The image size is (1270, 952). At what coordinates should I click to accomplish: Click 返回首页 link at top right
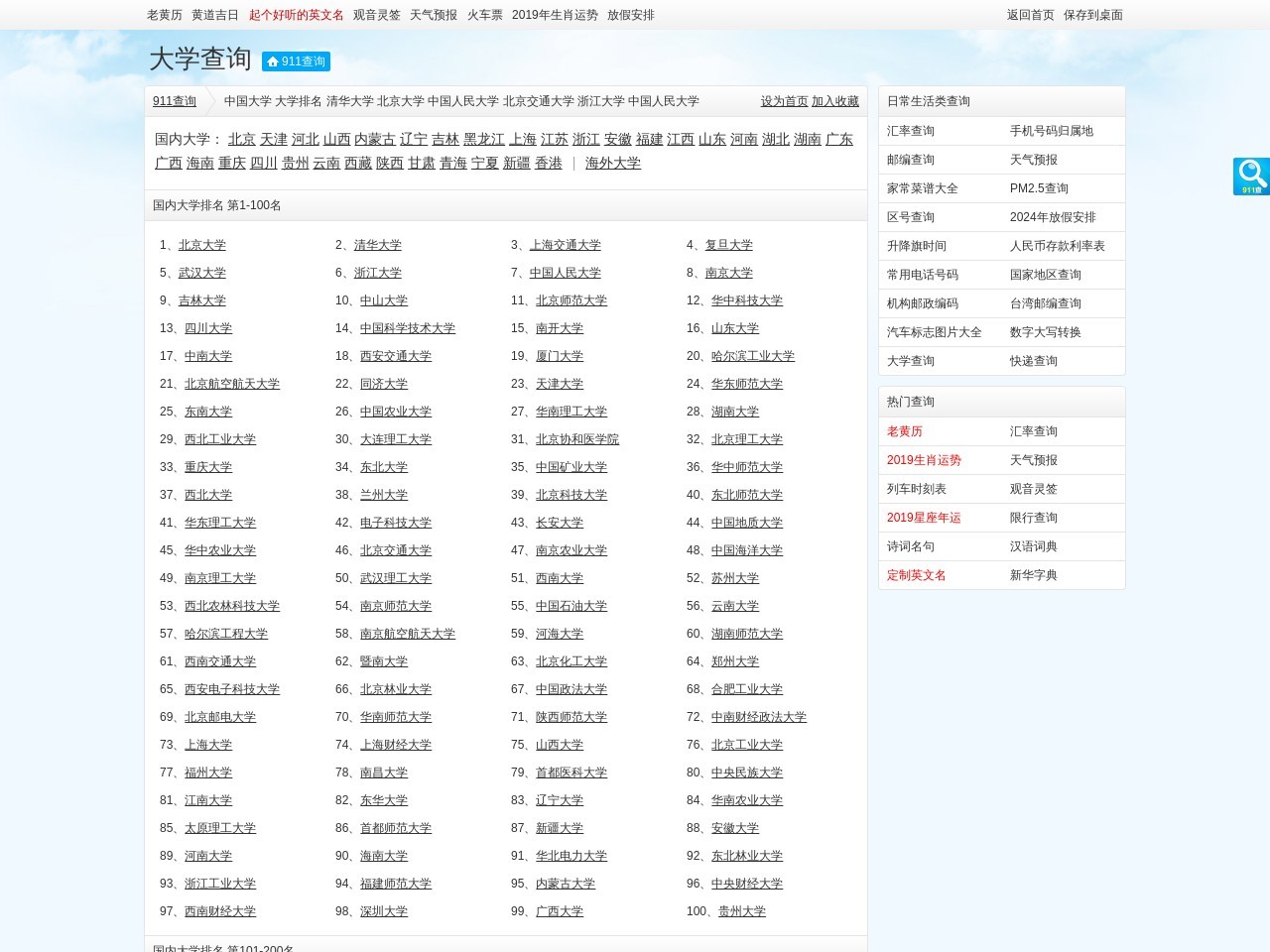(x=1030, y=15)
